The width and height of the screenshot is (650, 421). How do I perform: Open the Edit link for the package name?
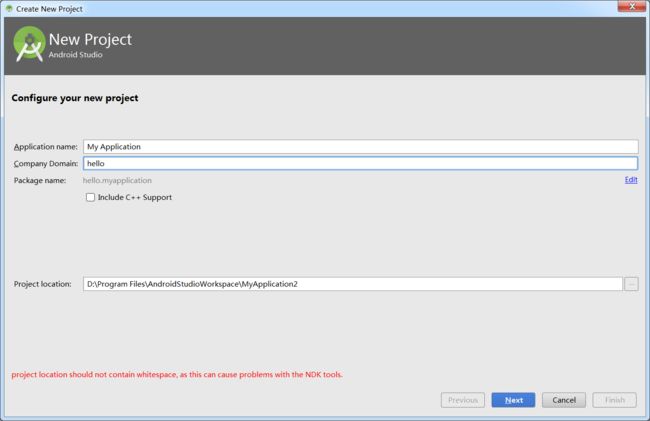click(x=631, y=180)
